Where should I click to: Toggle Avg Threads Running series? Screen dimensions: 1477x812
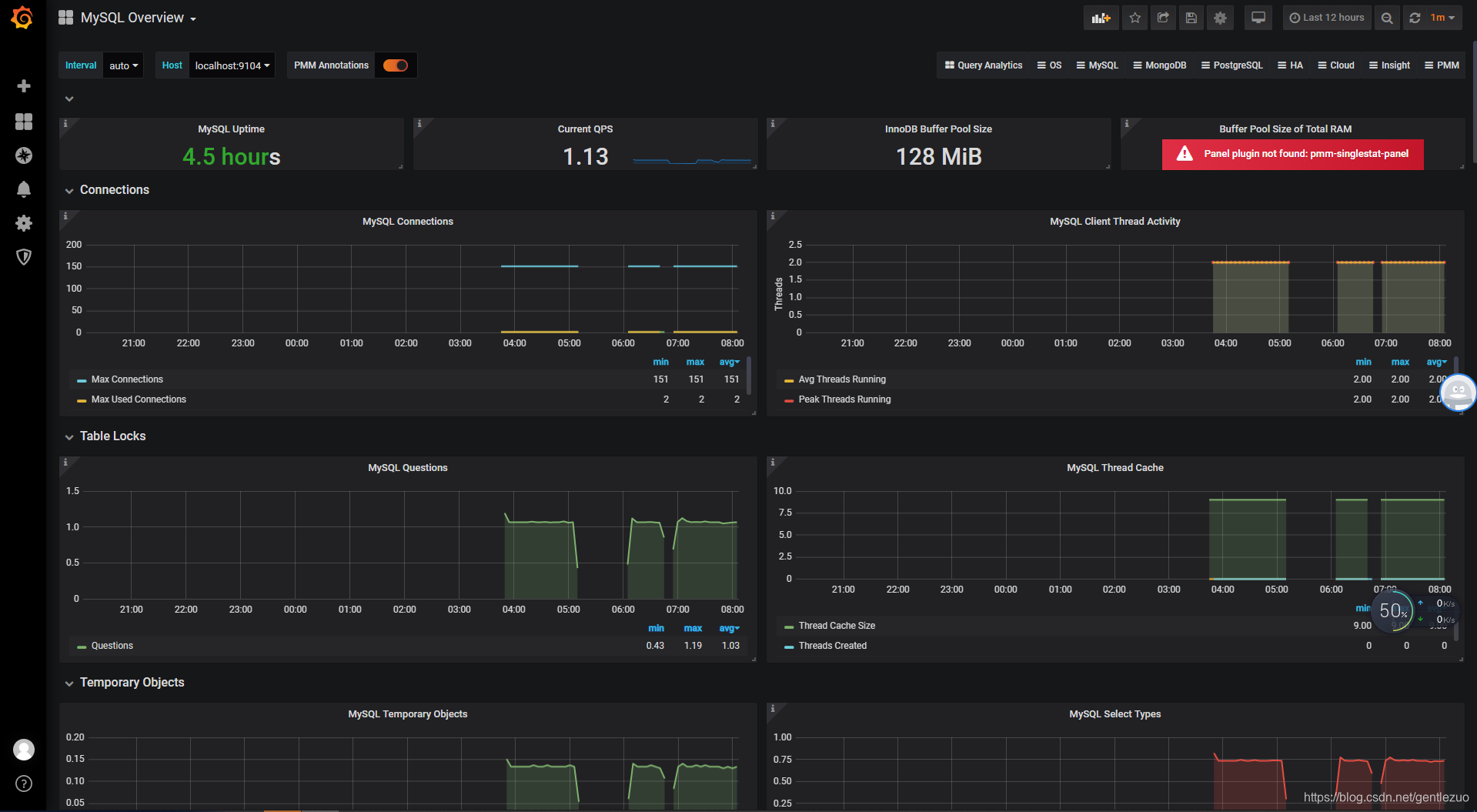(x=842, y=379)
